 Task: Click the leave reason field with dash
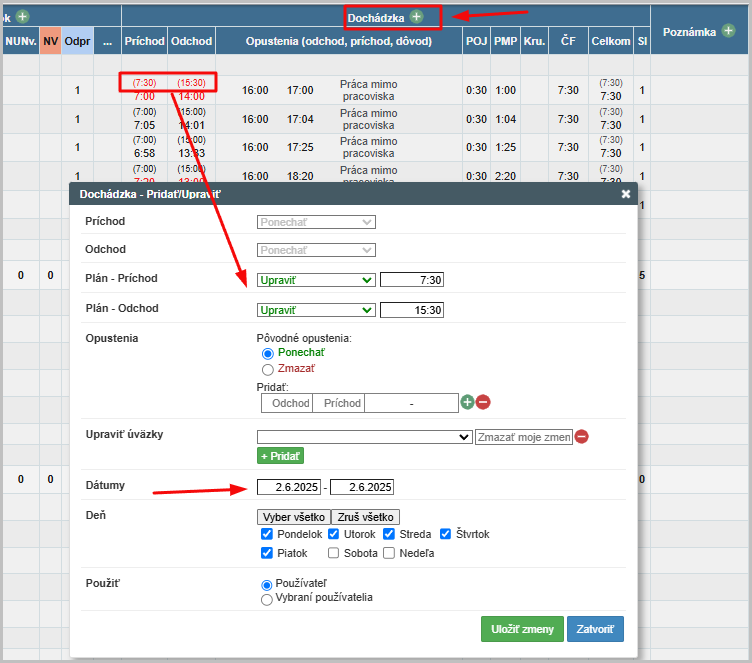411,403
